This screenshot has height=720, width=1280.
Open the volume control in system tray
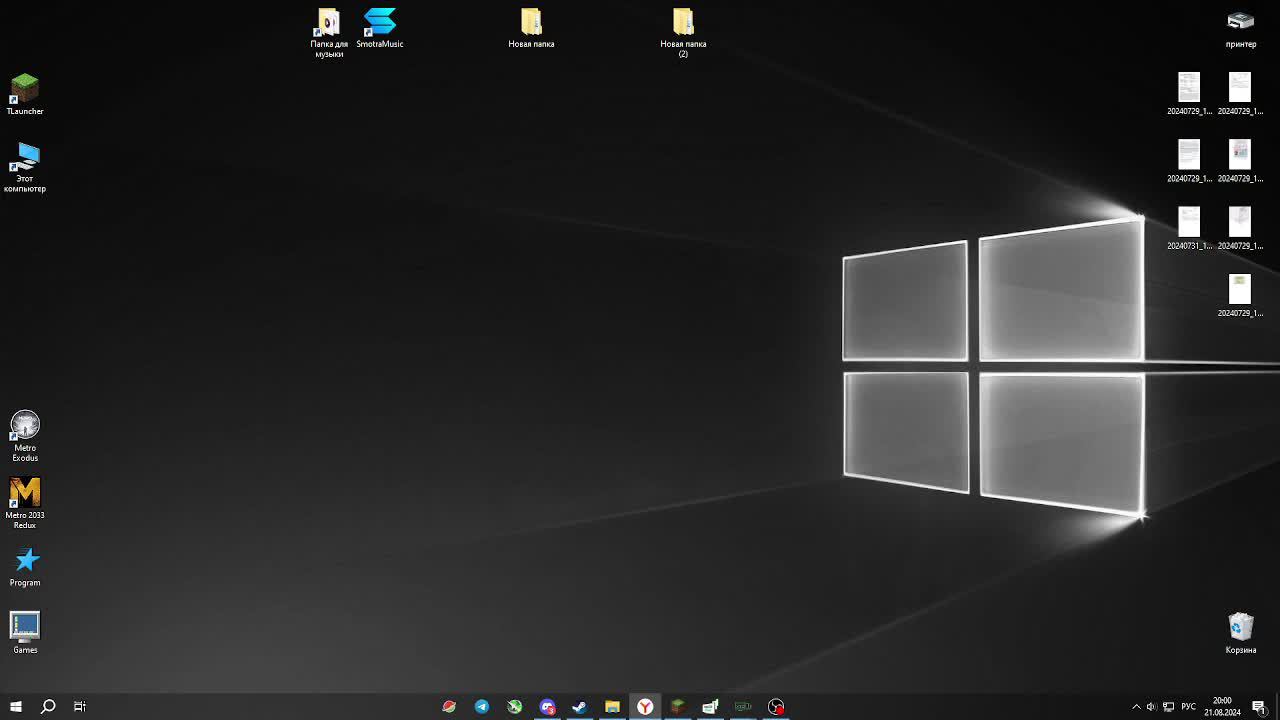(x=1151, y=707)
